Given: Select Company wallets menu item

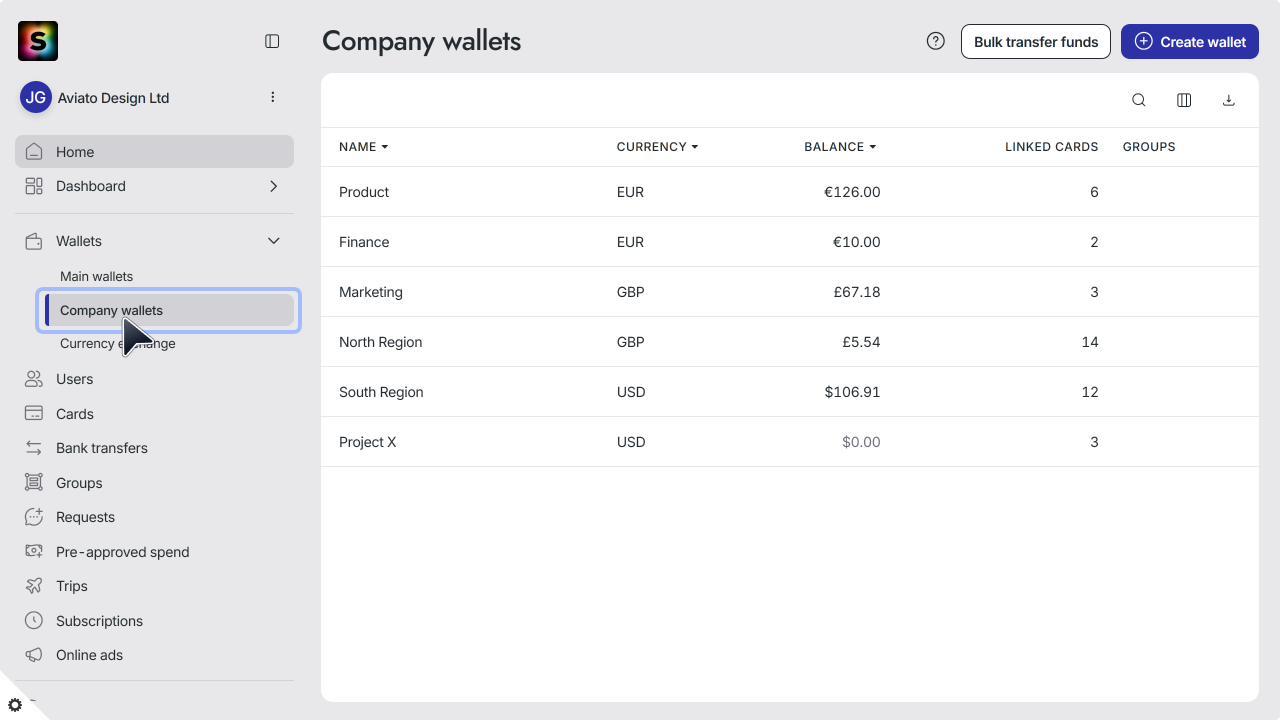Looking at the screenshot, I should [x=169, y=310].
